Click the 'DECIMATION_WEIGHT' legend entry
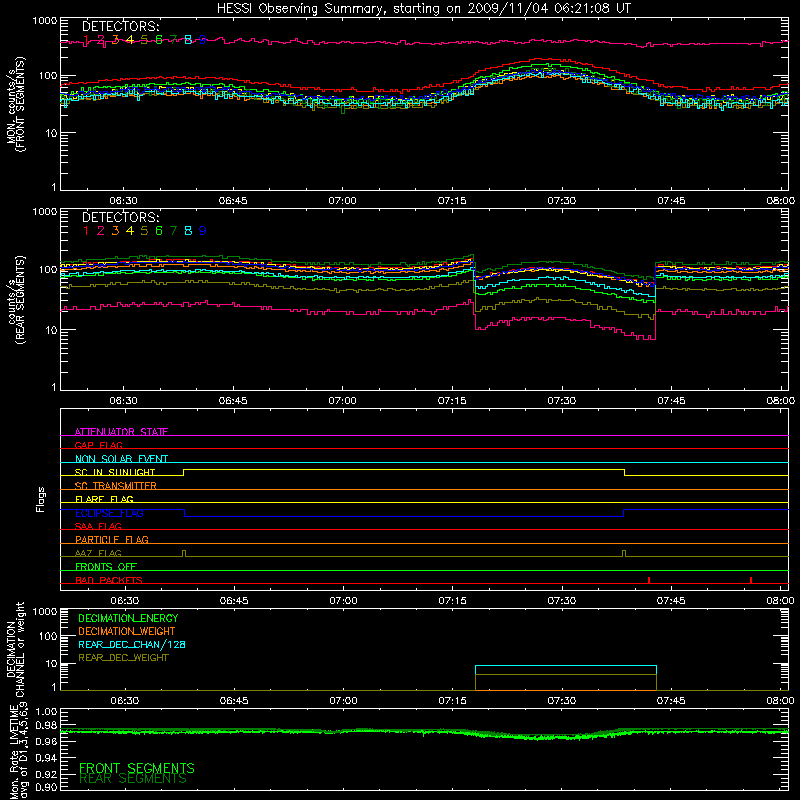Viewport: 800px width, 800px height. coord(127,631)
